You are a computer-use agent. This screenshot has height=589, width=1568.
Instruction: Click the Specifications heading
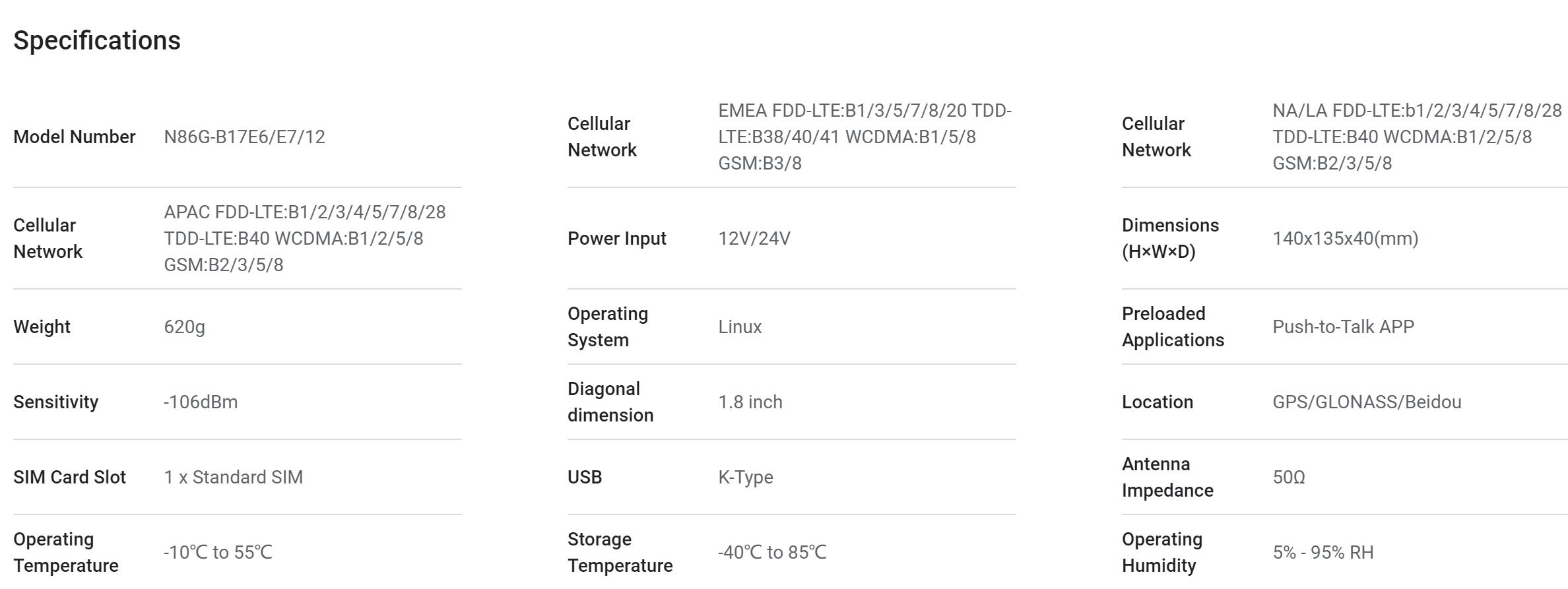97,40
